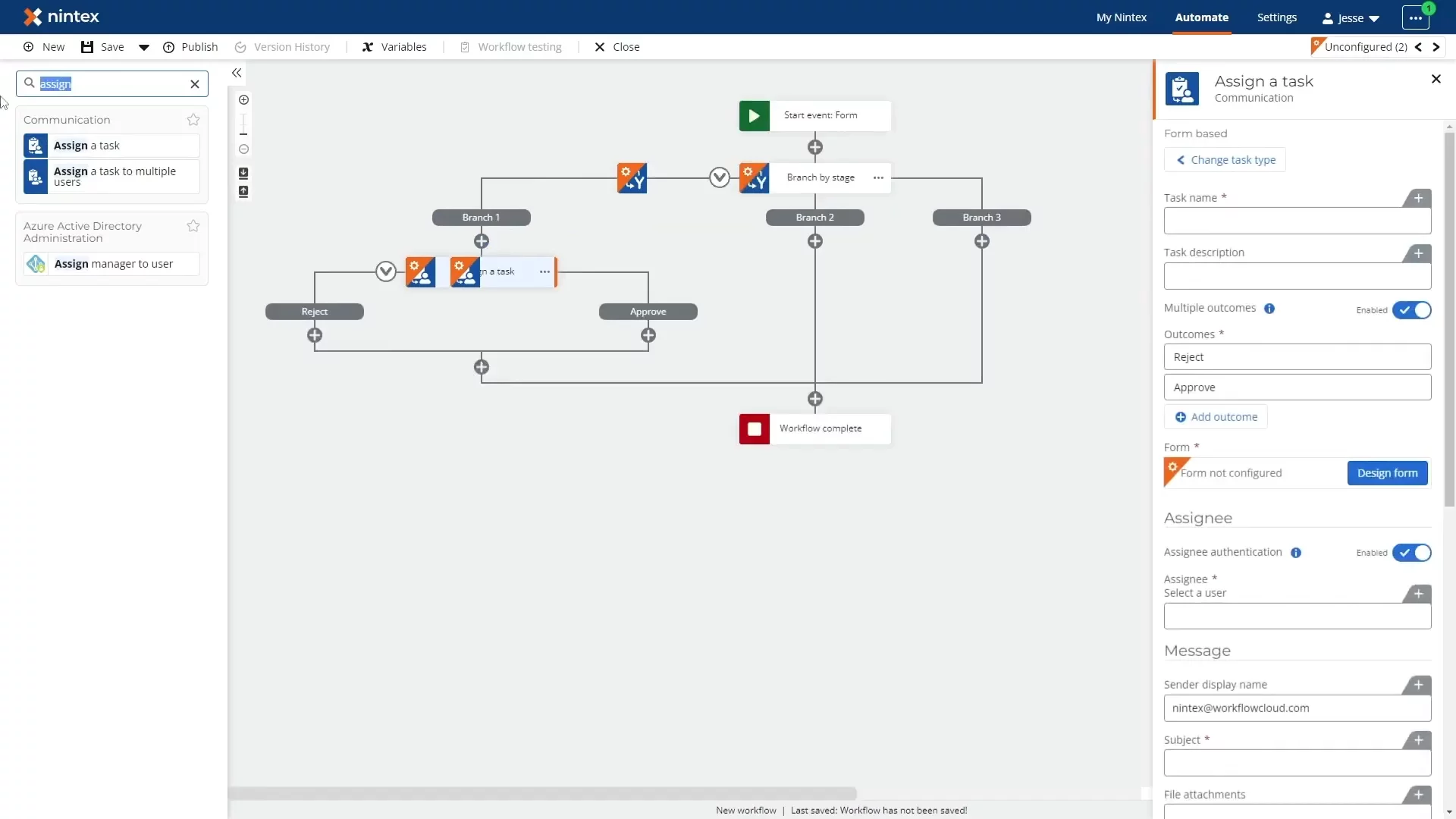Open Assign a task ellipsis menu

pos(544,272)
